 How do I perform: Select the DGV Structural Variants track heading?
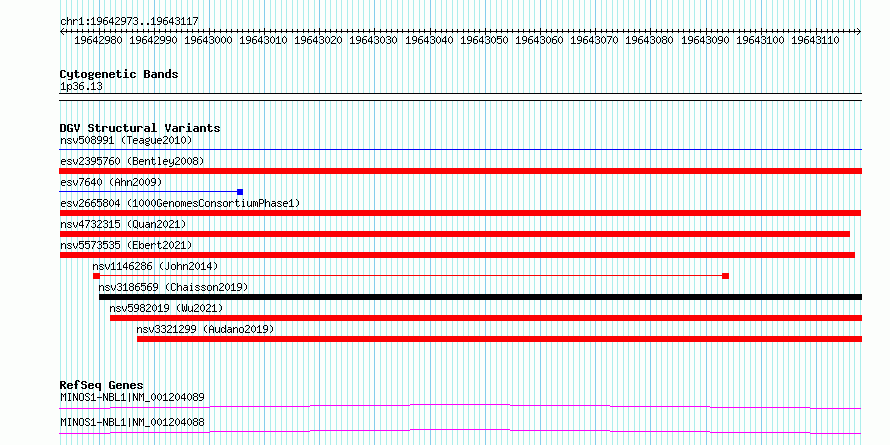(140, 128)
